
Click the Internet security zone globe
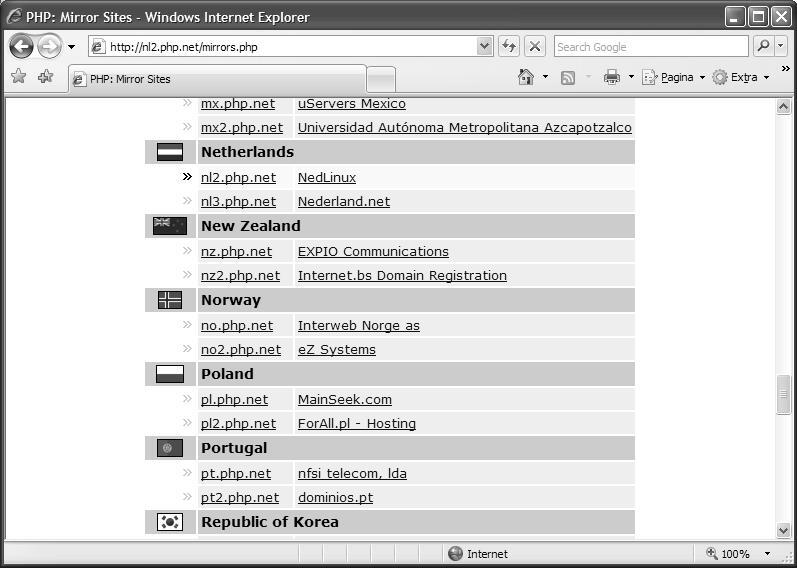(455, 554)
